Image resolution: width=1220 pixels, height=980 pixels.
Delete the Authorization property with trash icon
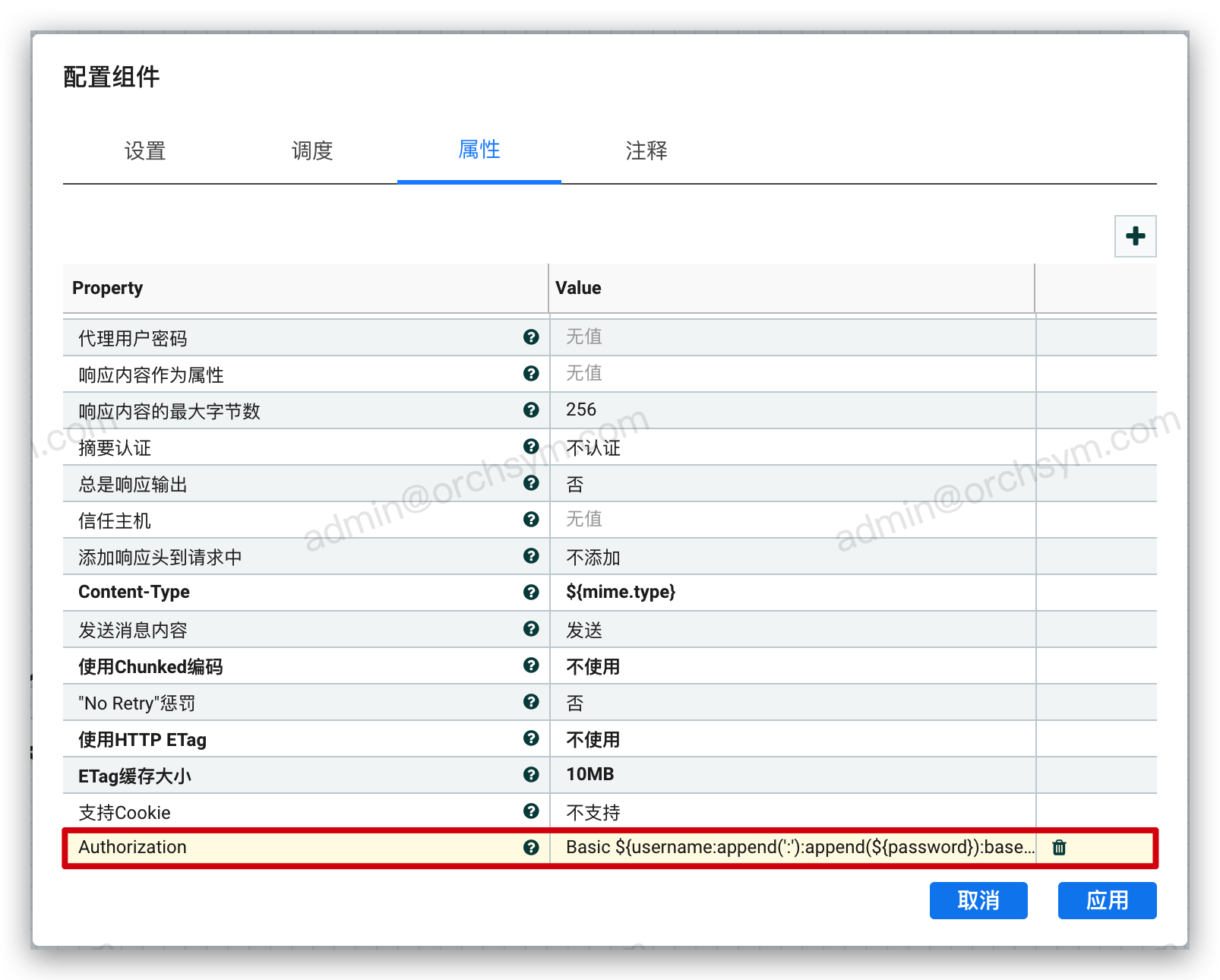(x=1059, y=847)
